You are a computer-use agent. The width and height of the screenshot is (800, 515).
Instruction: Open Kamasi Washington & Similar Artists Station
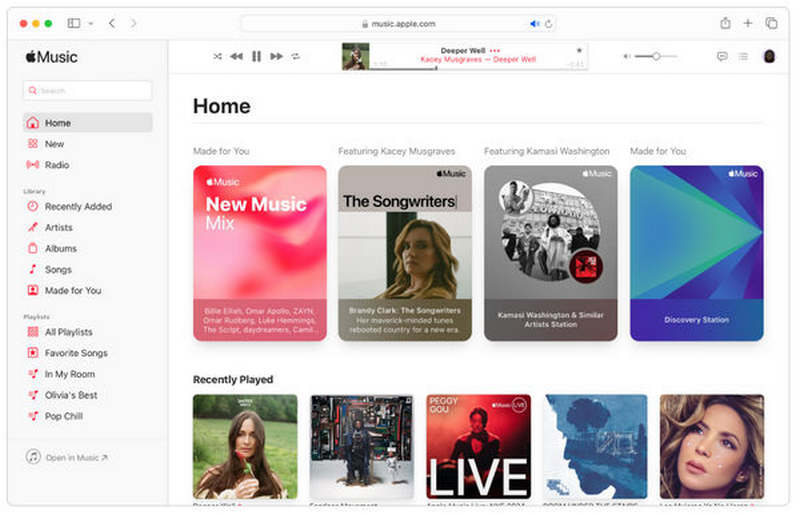pos(551,253)
